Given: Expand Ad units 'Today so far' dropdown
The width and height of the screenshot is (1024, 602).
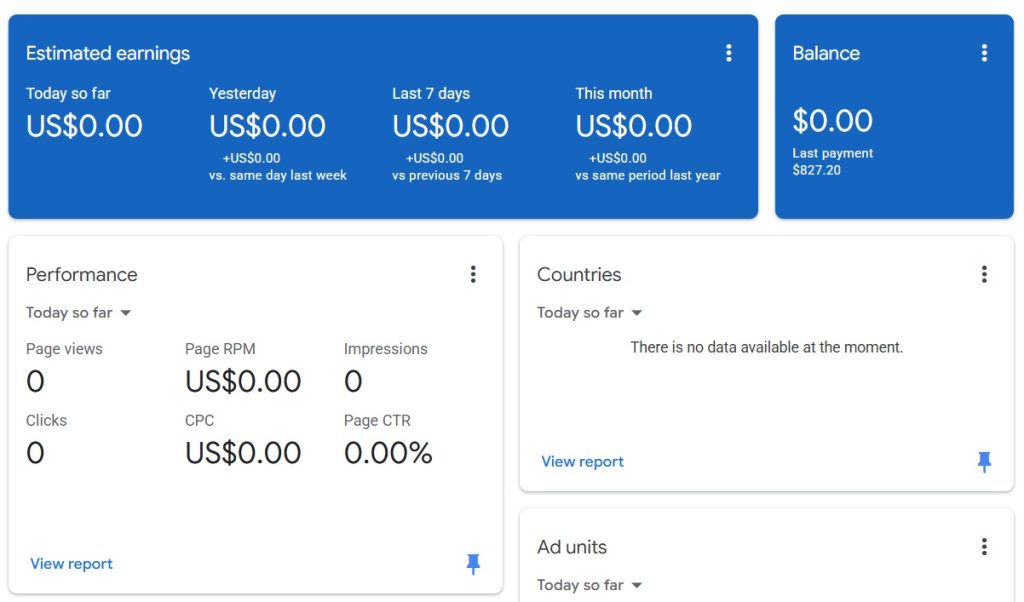Looking at the screenshot, I should (x=590, y=585).
